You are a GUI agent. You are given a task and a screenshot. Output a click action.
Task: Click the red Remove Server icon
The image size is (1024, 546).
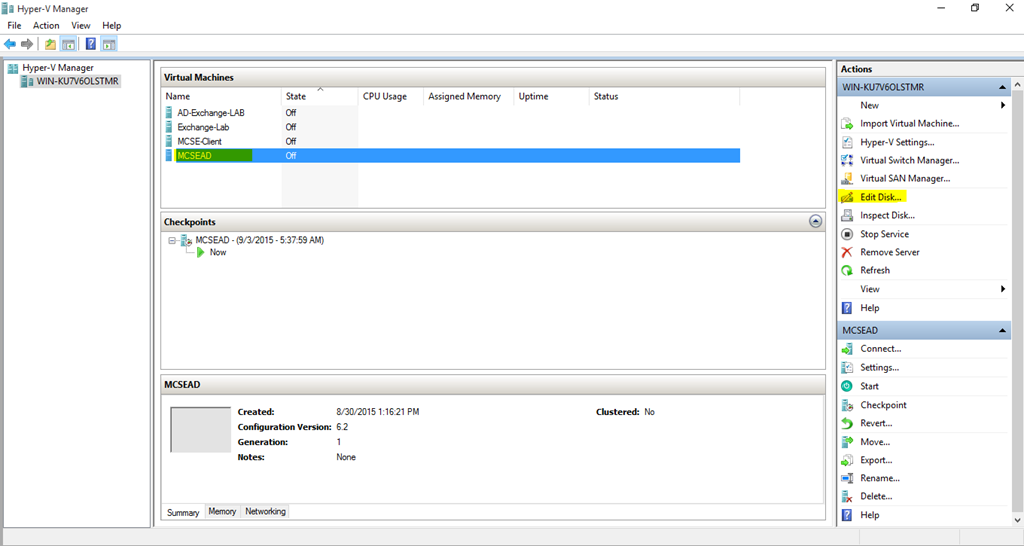(847, 252)
